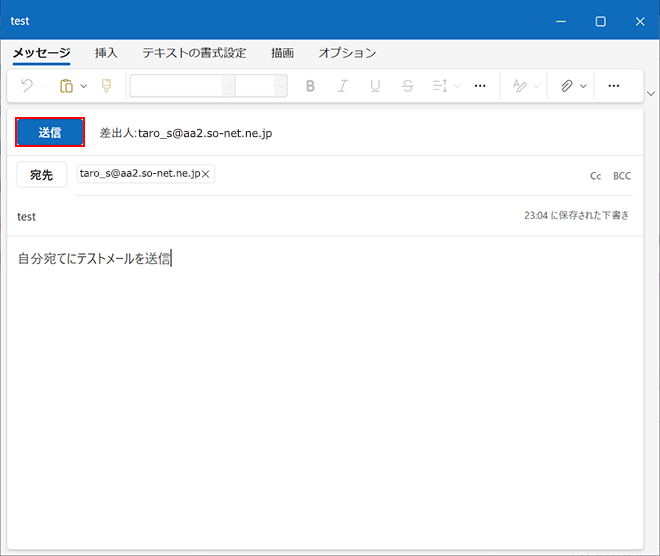Toggle bold formatting
660x556 pixels.
click(310, 86)
